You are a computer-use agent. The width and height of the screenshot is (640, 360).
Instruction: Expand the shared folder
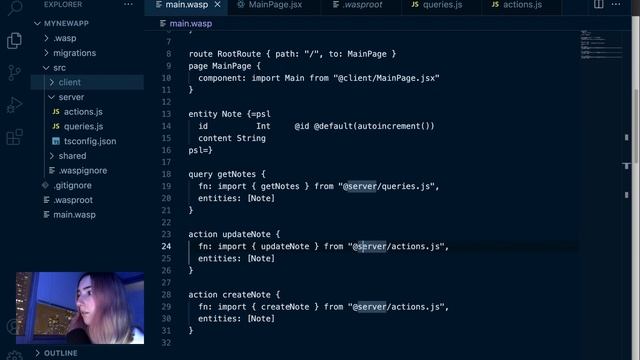(x=51, y=156)
